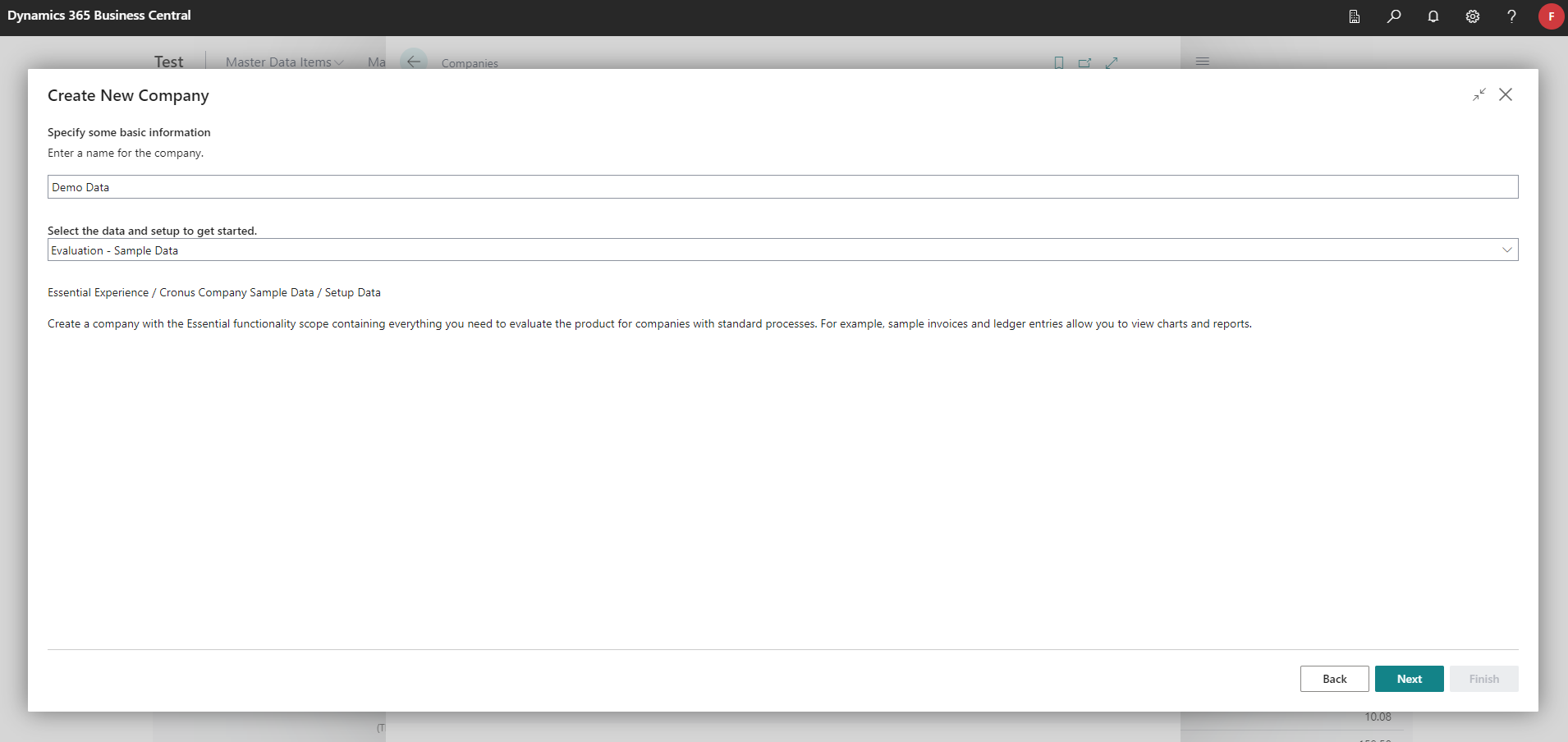
Task: Open the settings gear menu
Action: (1473, 16)
